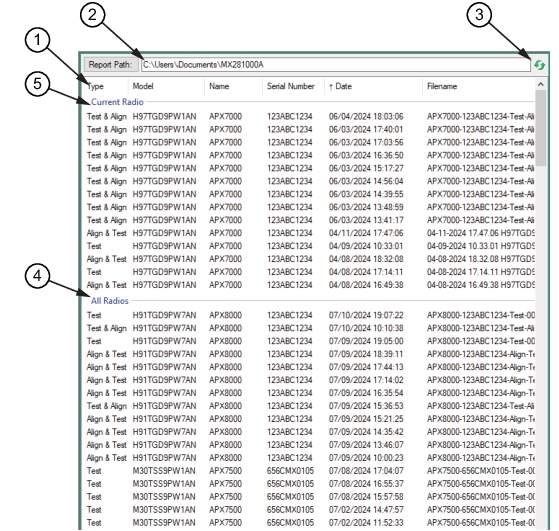Select the APX8000 report dated 07/10/2024 10:10:38
The image size is (559, 531).
(310, 328)
